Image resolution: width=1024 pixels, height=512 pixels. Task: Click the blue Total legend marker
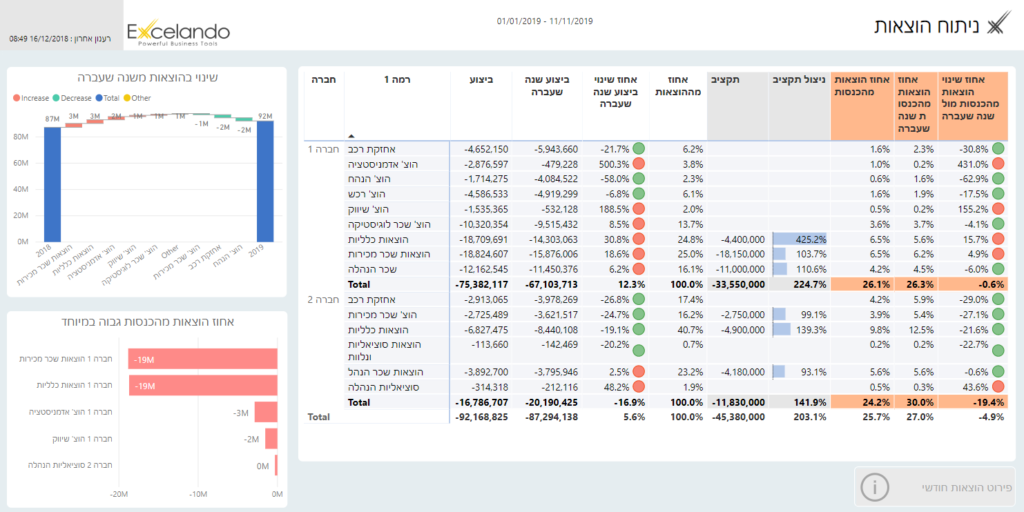100,98
